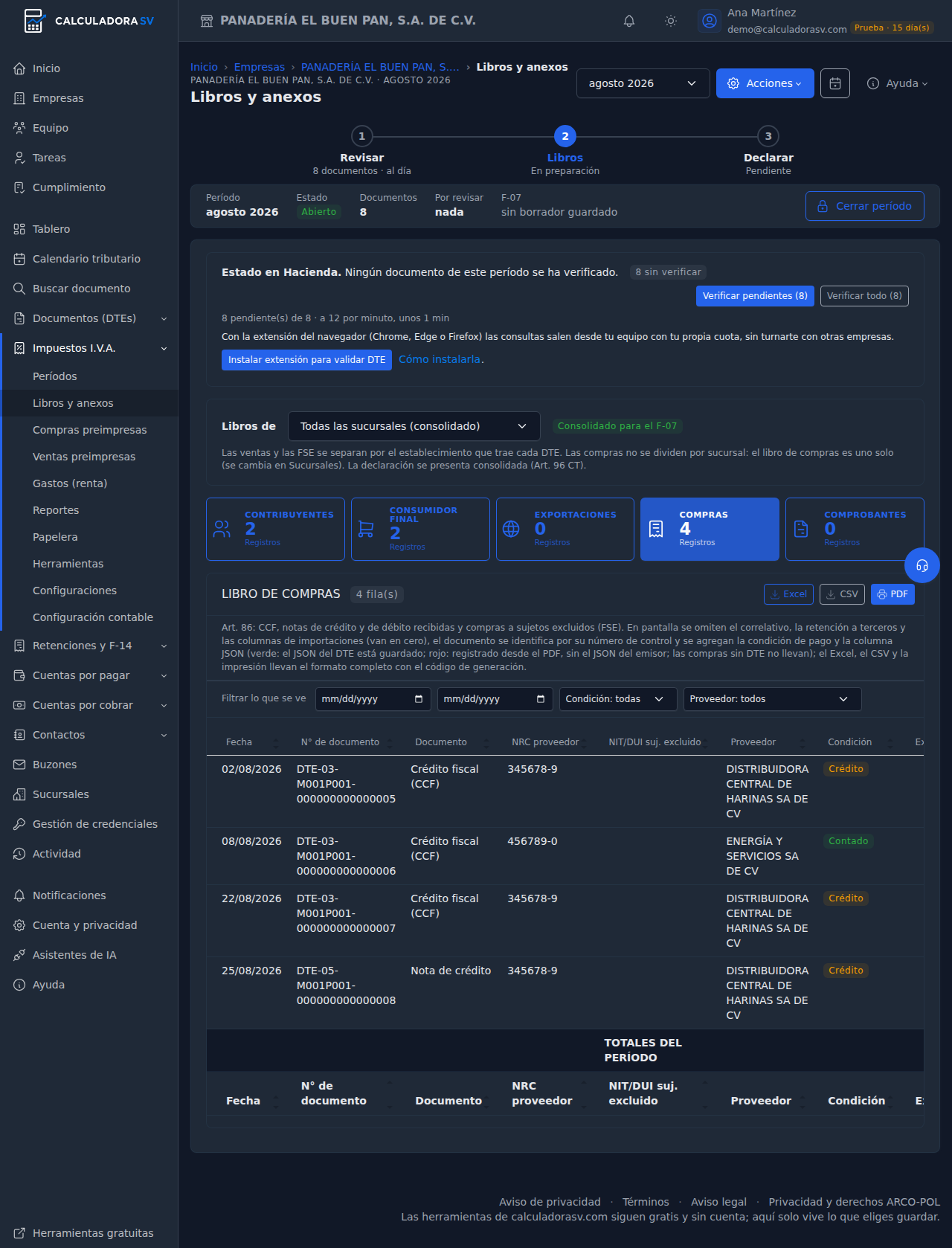Open the notifications bell icon
The width and height of the screenshot is (952, 1248).
click(629, 21)
